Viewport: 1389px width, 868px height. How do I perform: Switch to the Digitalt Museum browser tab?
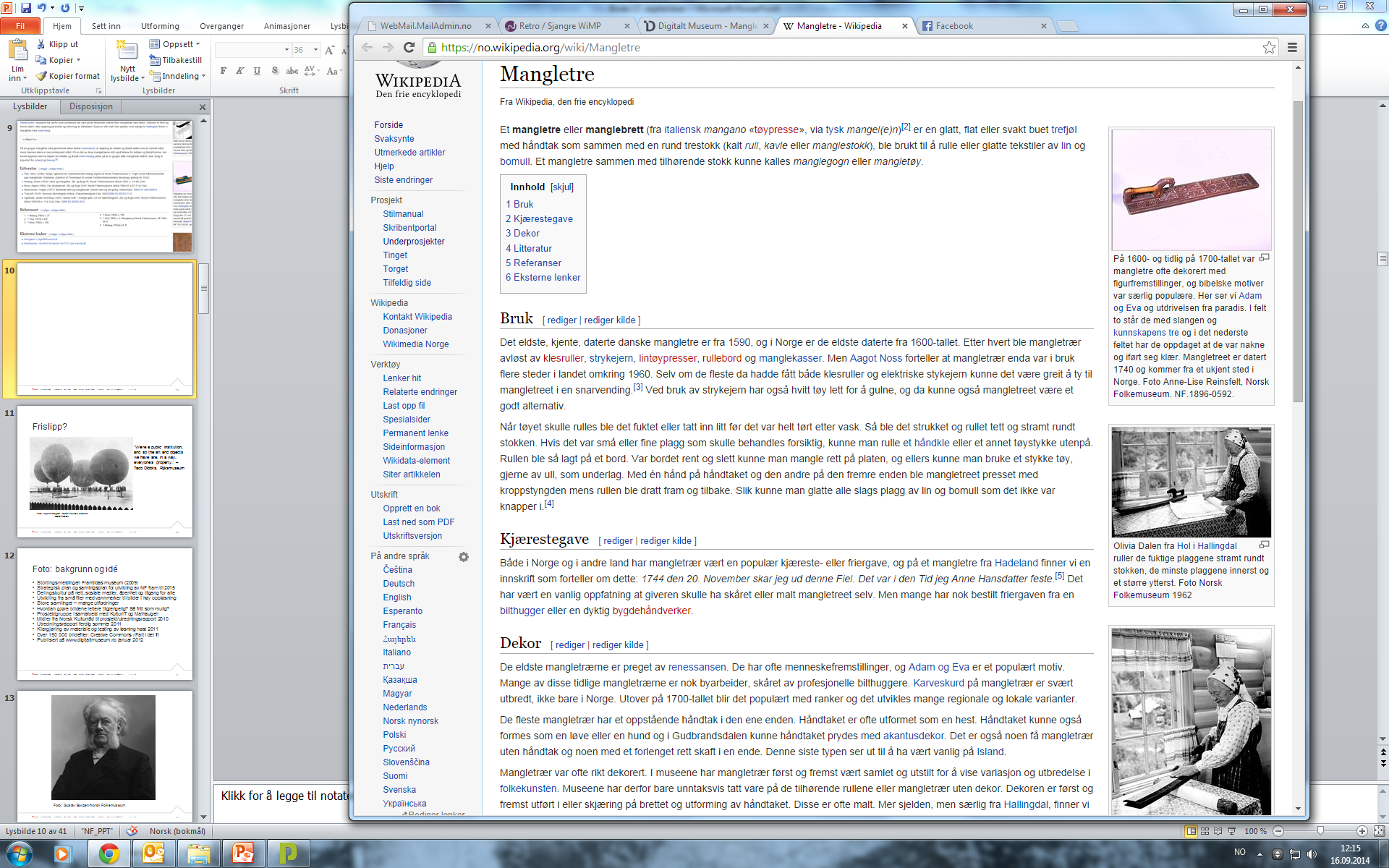(x=705, y=26)
